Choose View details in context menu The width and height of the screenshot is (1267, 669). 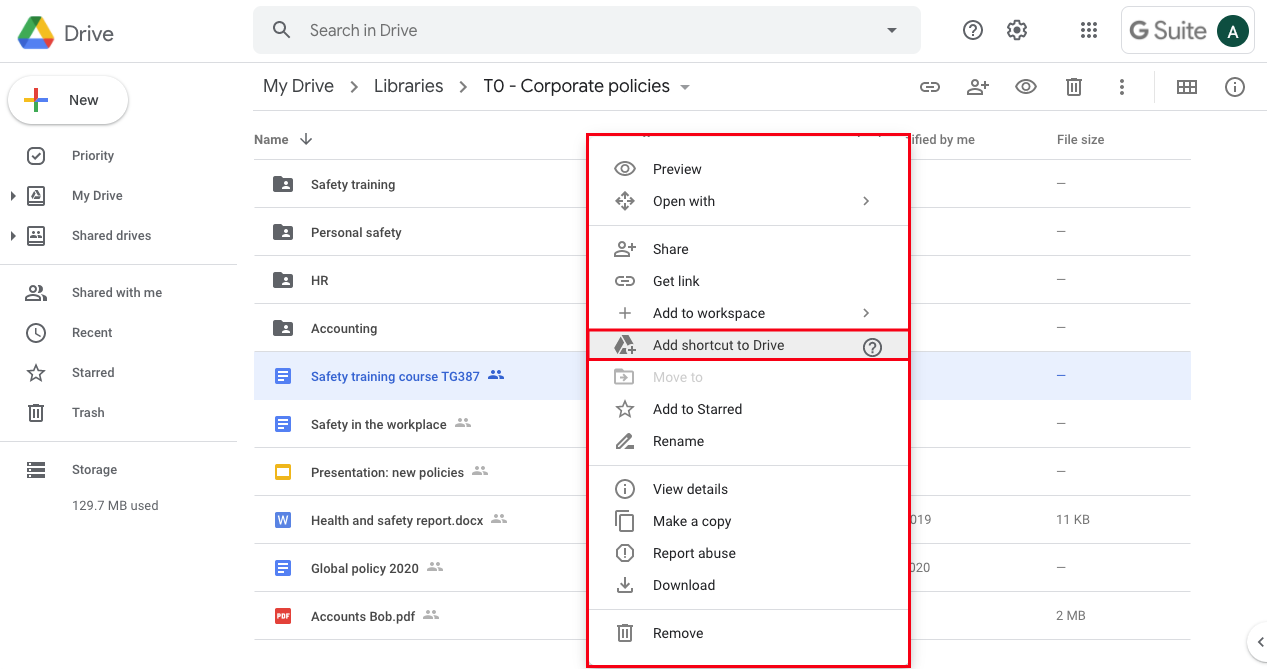(748, 489)
